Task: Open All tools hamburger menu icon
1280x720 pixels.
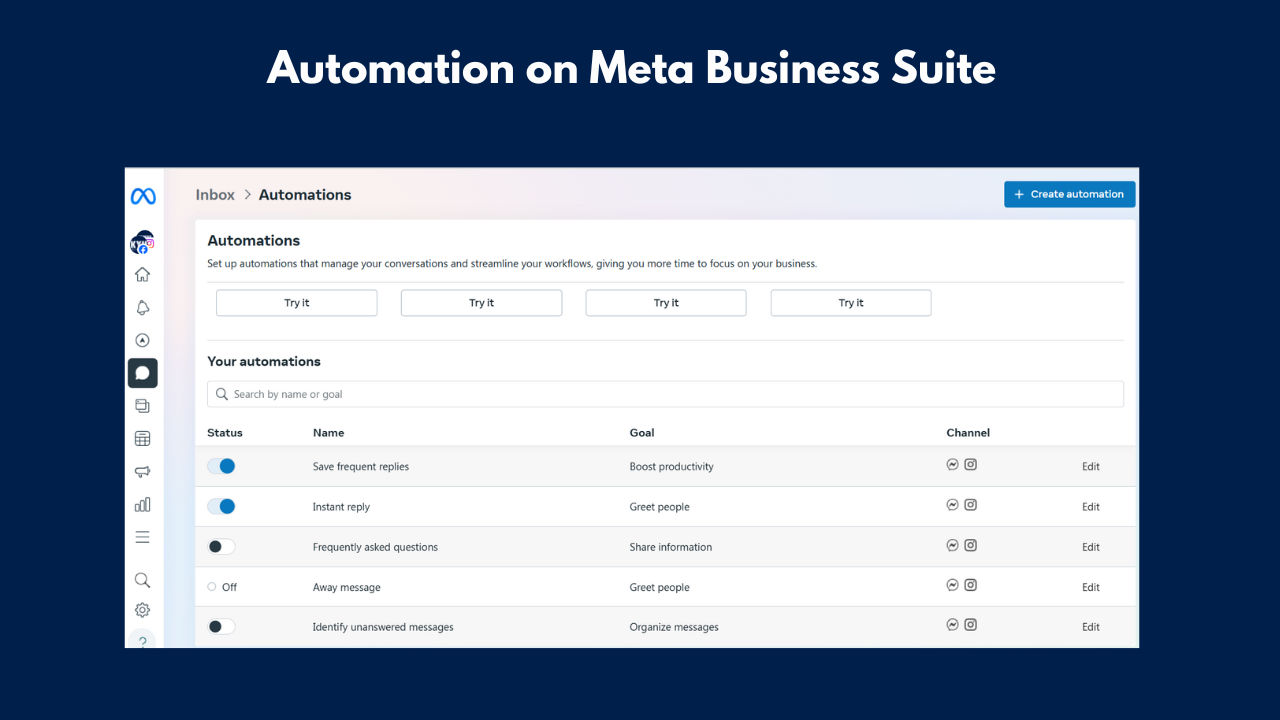Action: 143,537
